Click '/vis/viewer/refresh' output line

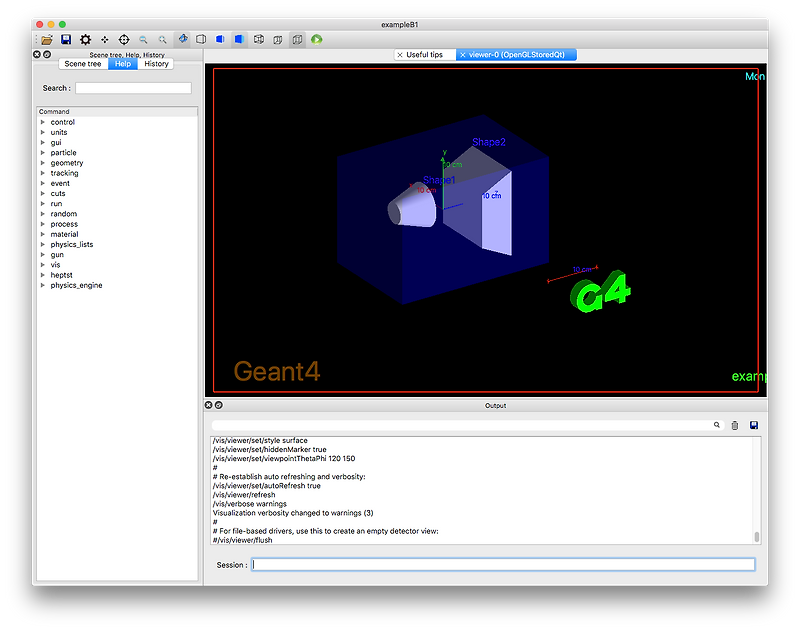[244, 495]
